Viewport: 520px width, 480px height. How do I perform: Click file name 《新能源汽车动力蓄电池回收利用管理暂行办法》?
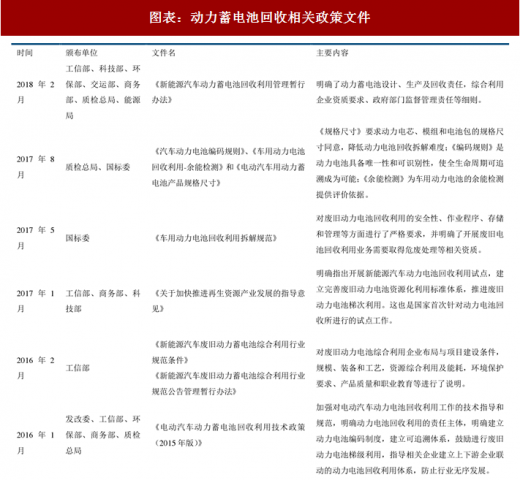(228, 92)
